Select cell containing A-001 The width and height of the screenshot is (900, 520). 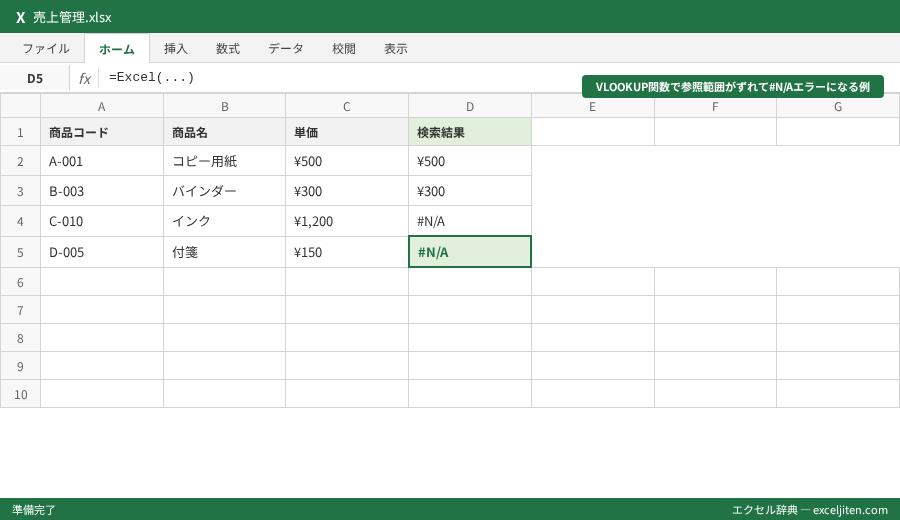102,161
